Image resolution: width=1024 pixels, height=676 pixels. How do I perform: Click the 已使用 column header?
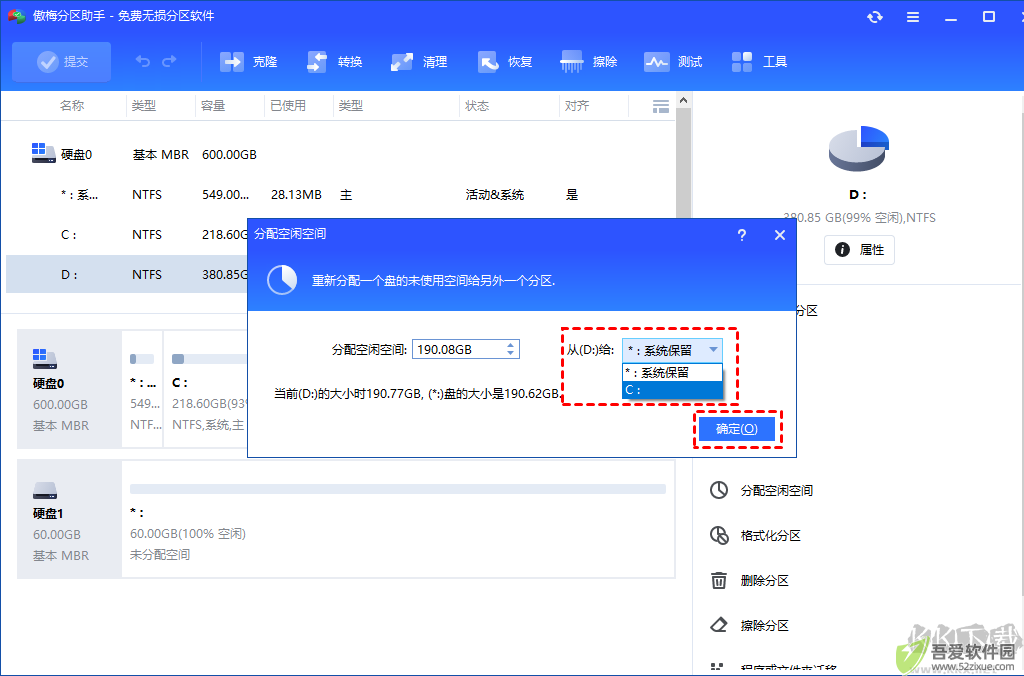pyautogui.click(x=288, y=106)
